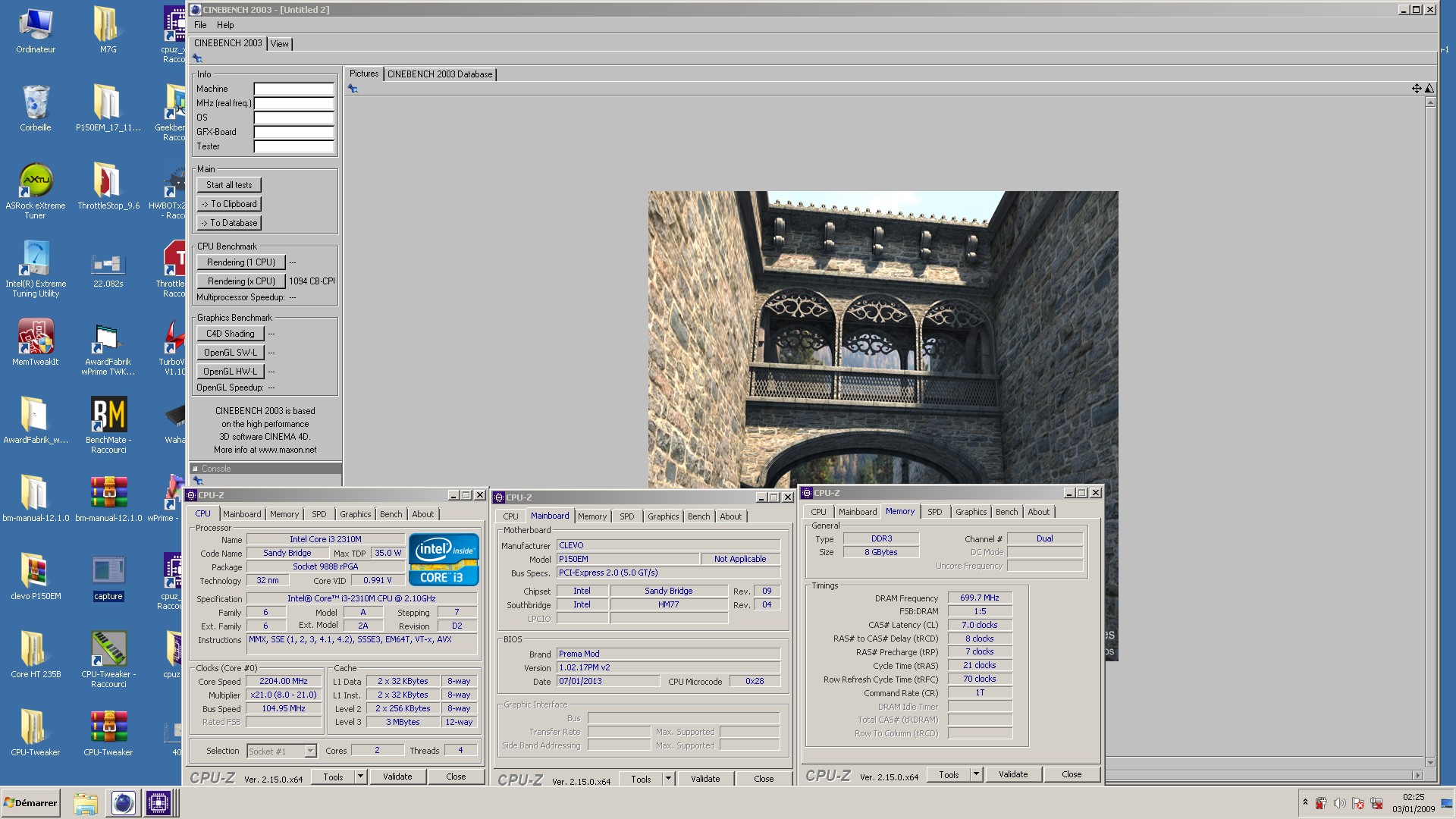Open the Help menu in CINEBENCH
The height and width of the screenshot is (819, 1456).
pyautogui.click(x=225, y=25)
